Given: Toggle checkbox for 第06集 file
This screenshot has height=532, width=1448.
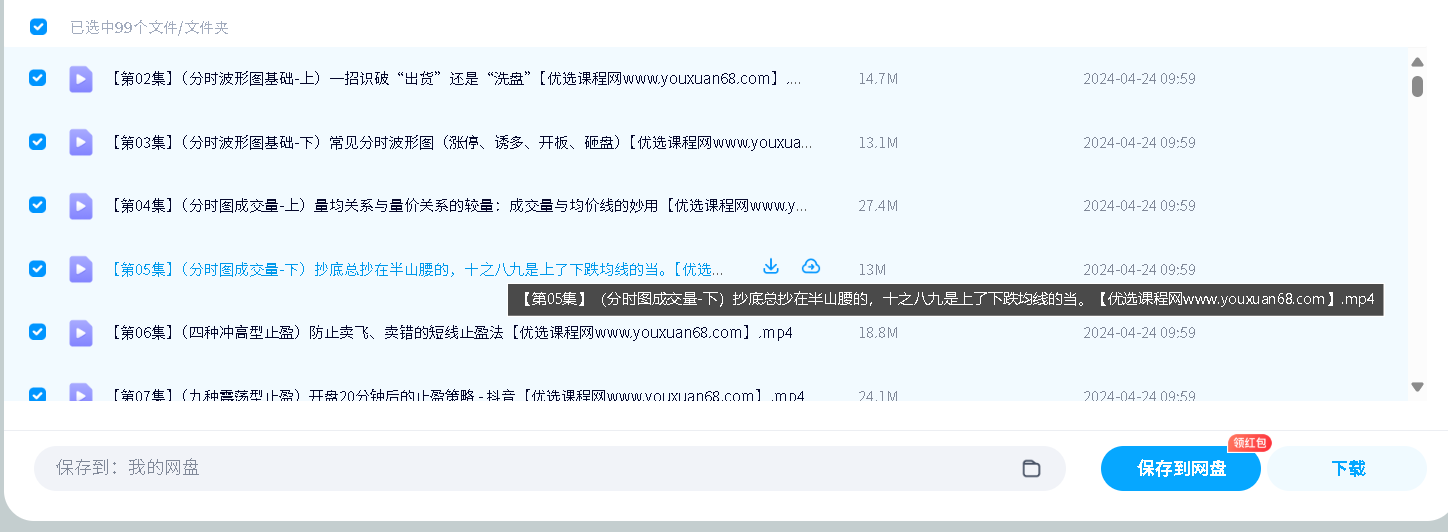Looking at the screenshot, I should point(38,332).
